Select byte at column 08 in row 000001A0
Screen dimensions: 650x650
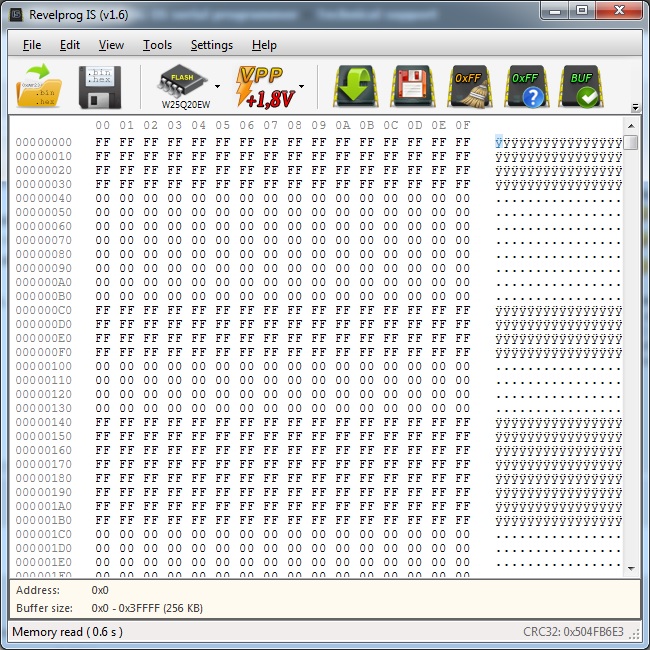[294, 506]
